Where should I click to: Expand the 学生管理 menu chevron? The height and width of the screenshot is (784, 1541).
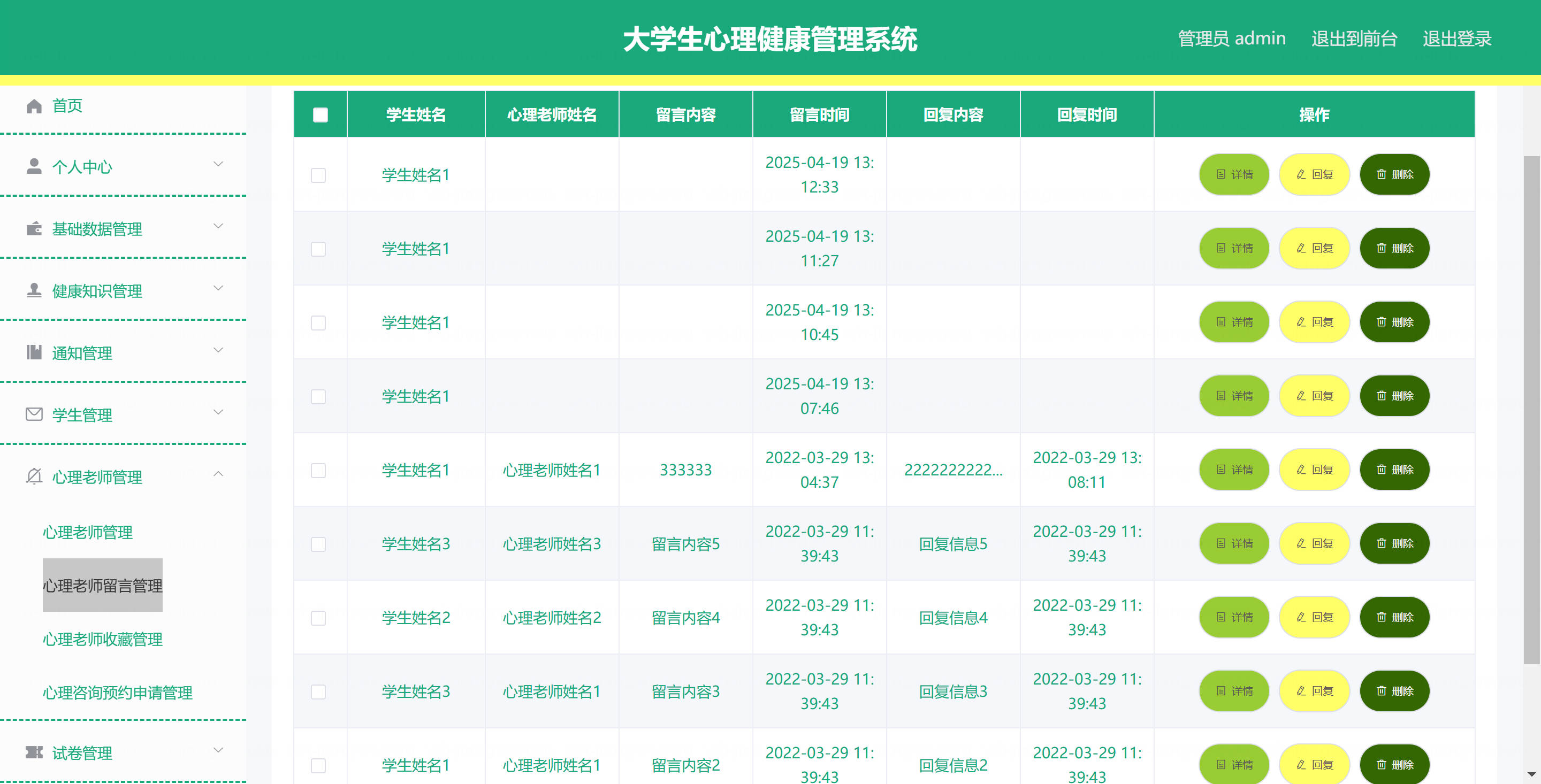[218, 412]
